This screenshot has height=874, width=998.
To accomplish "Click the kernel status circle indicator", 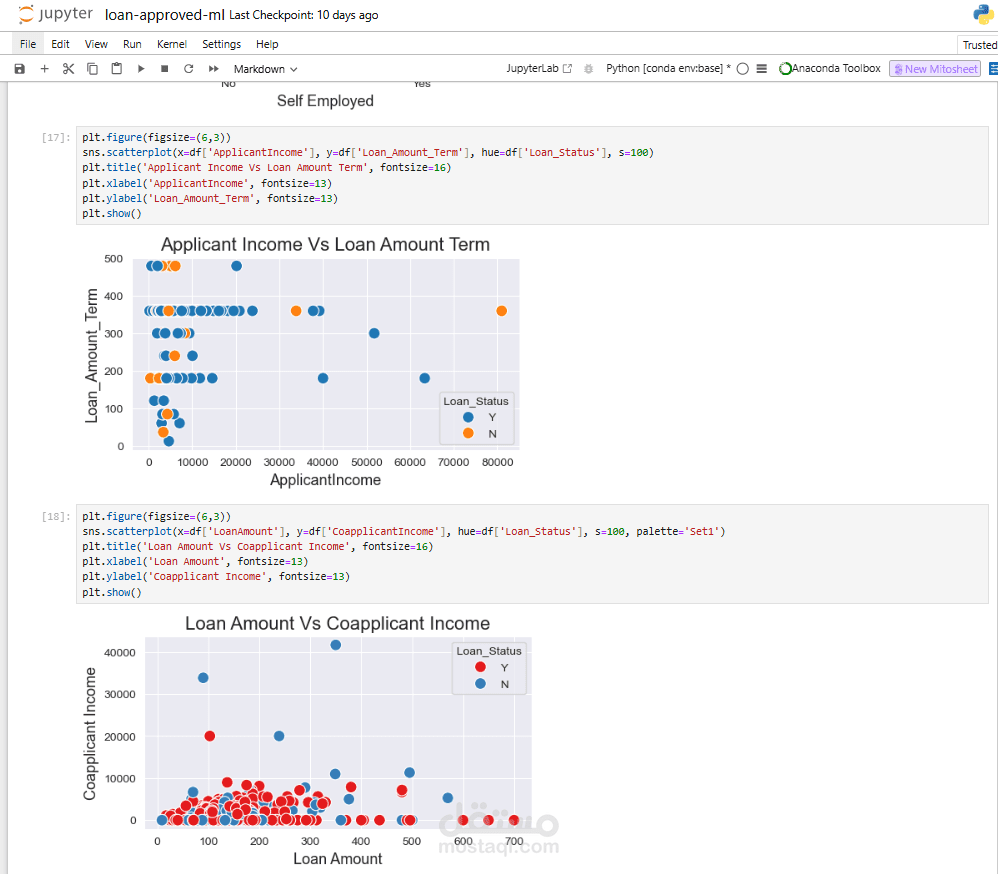I will 743,69.
